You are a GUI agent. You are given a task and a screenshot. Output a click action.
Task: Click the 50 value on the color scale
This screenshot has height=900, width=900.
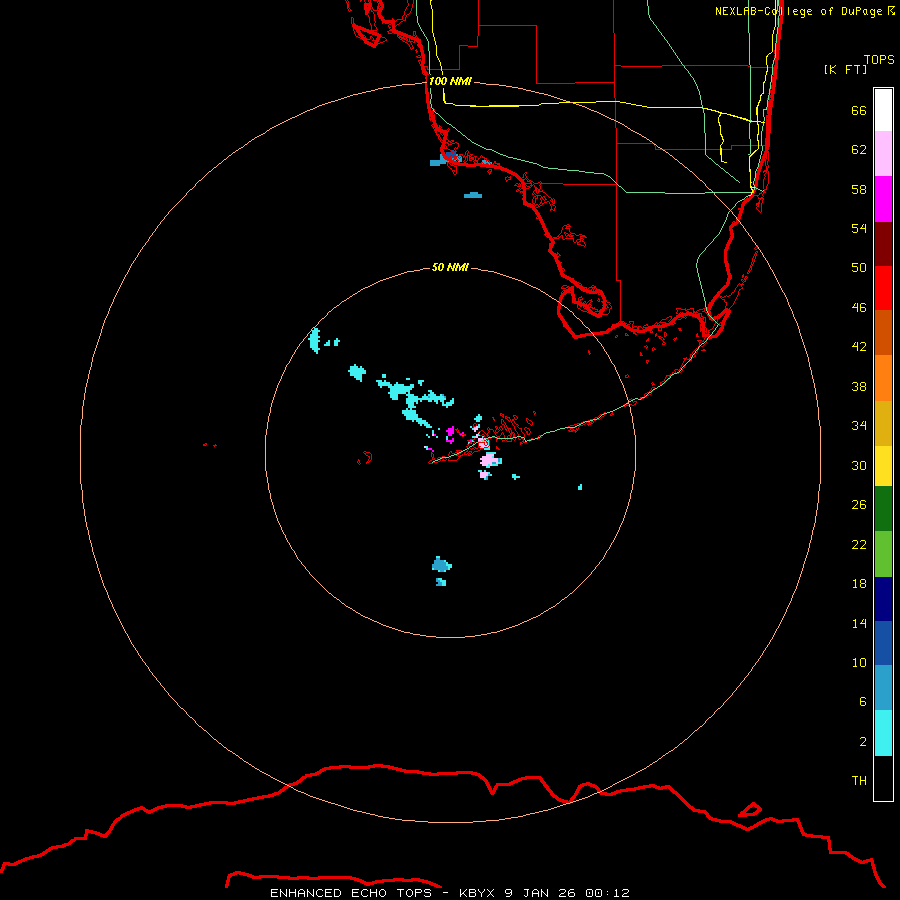click(x=859, y=268)
